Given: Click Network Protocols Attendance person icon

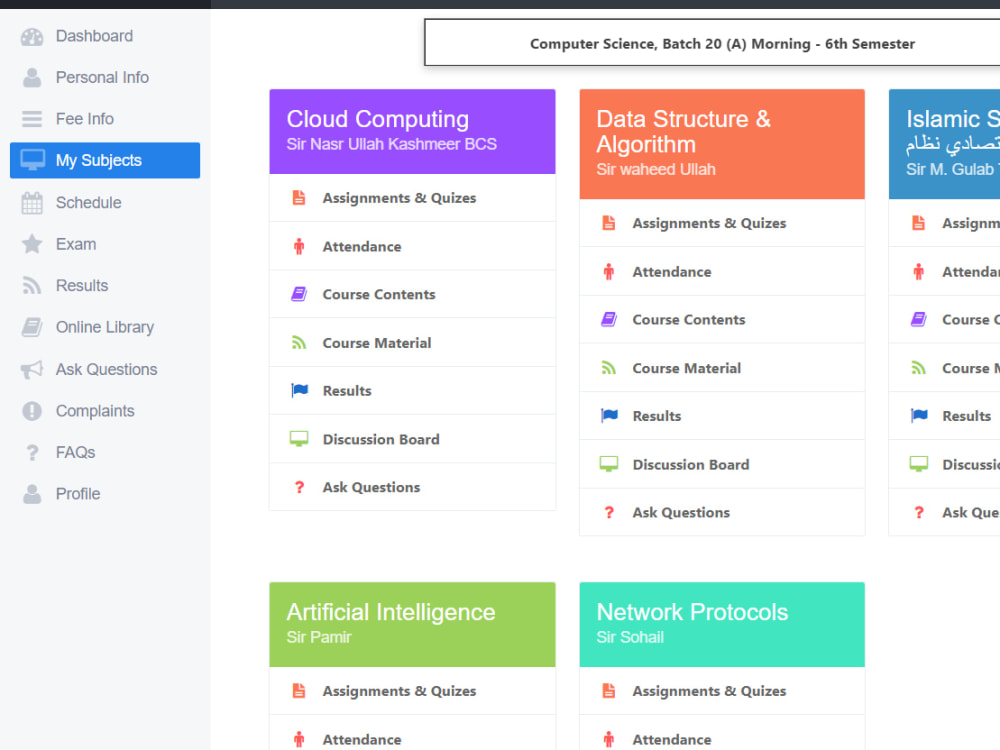Looking at the screenshot, I should point(608,739).
